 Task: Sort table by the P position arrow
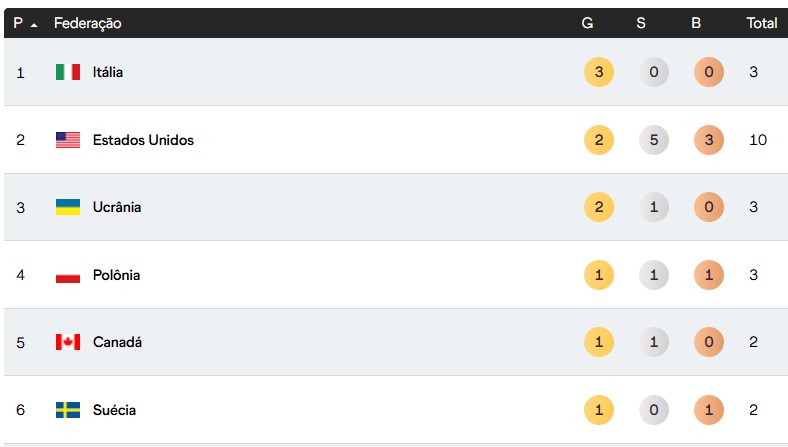tap(34, 24)
